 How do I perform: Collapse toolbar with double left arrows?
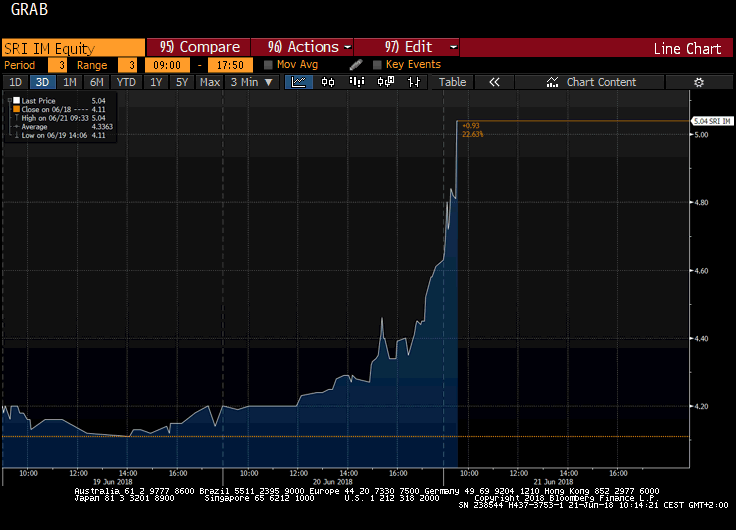pos(493,82)
